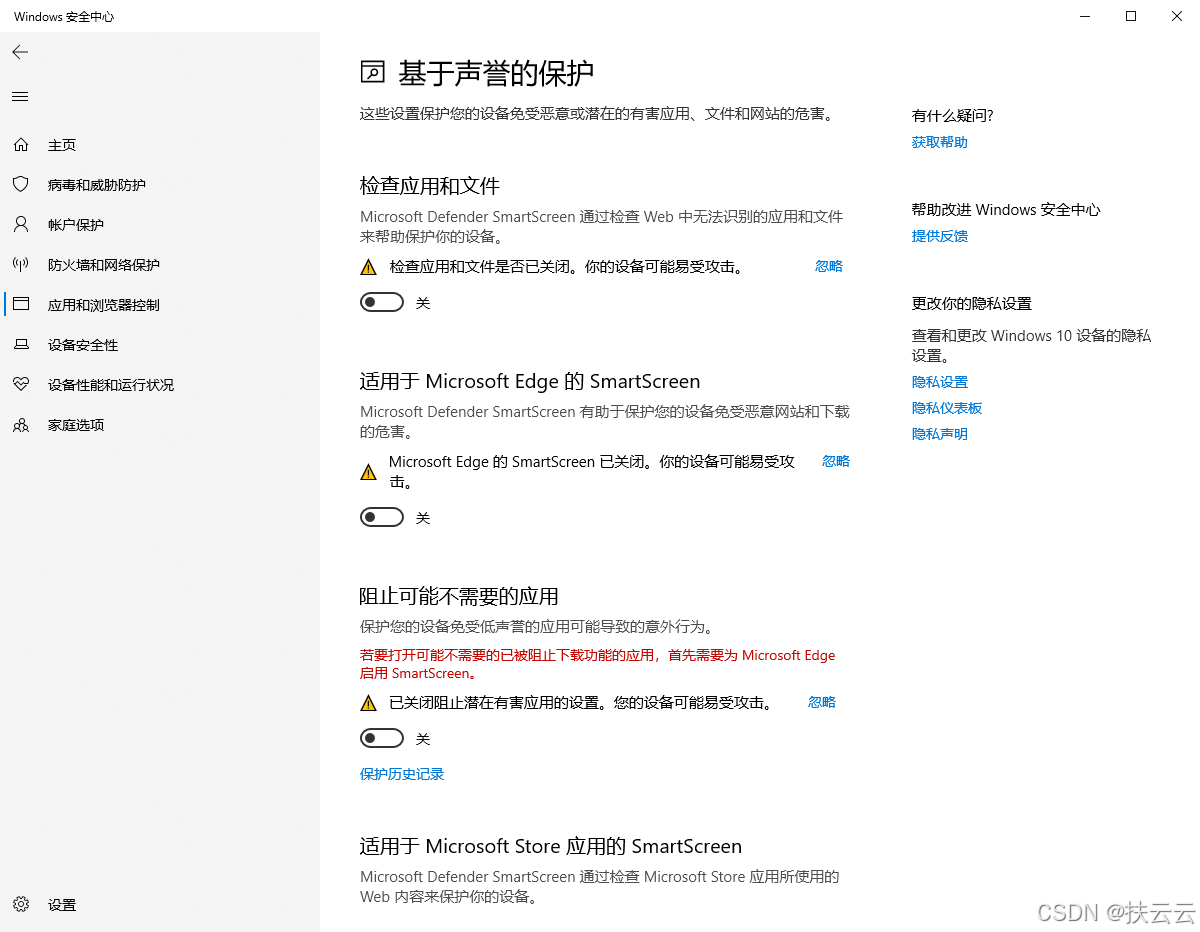Open the 隐私设置 link
Viewport: 1200px width, 932px height.
click(940, 382)
